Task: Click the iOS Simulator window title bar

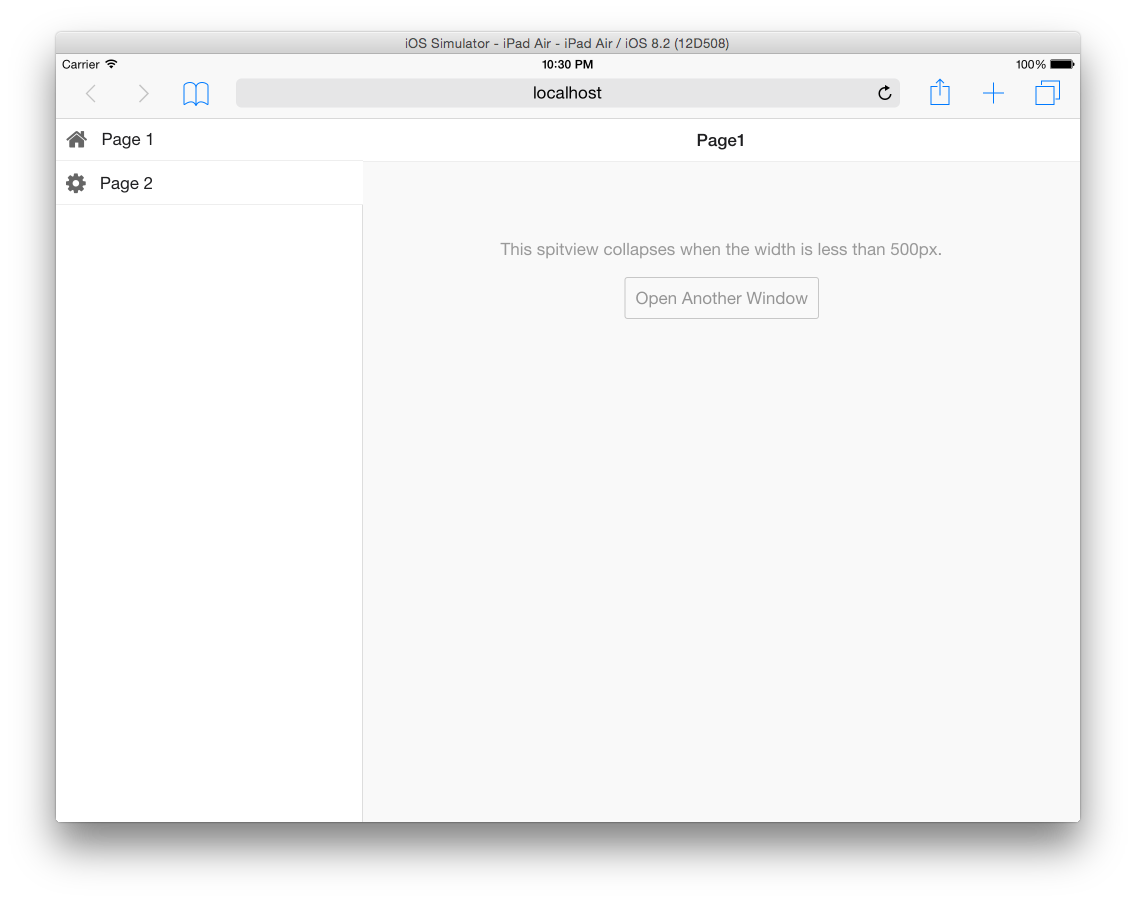Action: click(x=567, y=43)
